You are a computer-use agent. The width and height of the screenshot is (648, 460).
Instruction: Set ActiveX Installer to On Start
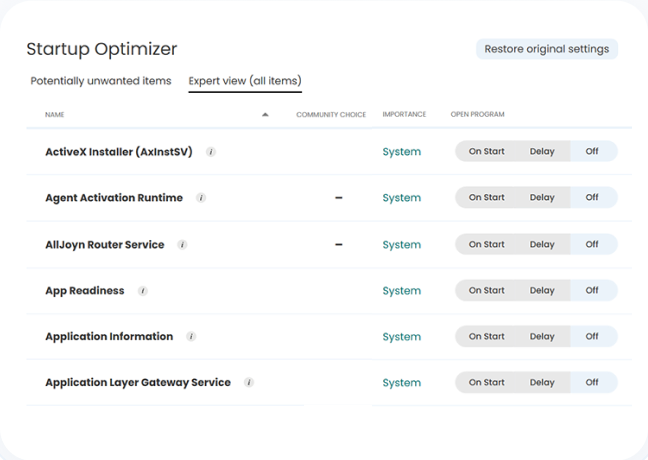486,151
